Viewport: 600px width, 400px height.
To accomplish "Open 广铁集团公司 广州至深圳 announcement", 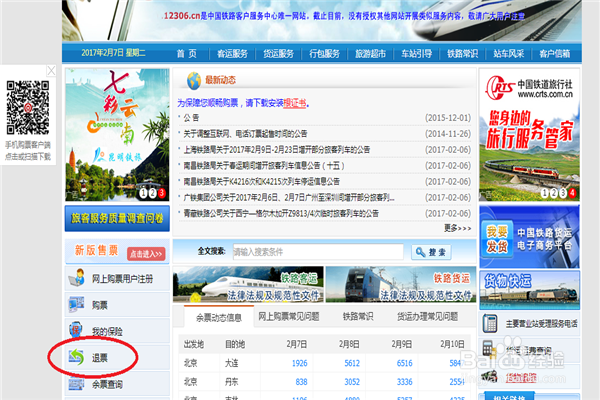I will click(x=289, y=198).
